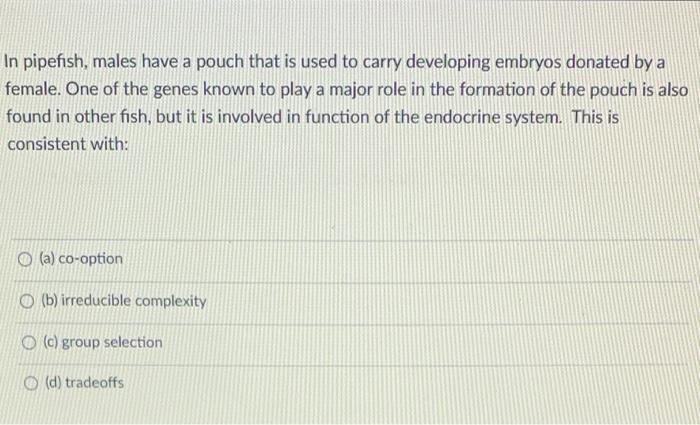The image size is (700, 425).
Task: Click the word 'complexity' in option b
Action: [171, 301]
